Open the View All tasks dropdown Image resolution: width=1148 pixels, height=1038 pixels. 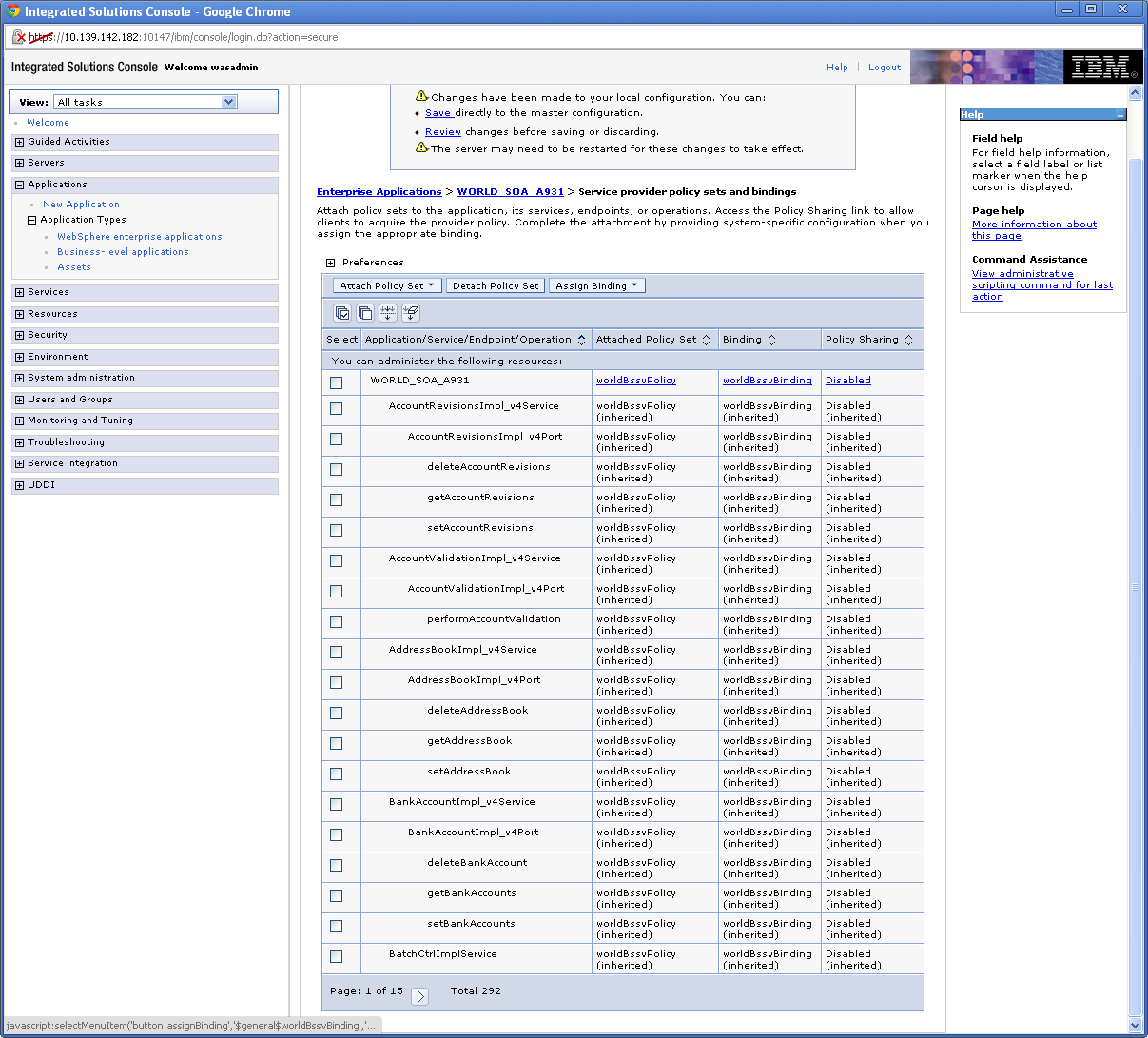(x=146, y=102)
